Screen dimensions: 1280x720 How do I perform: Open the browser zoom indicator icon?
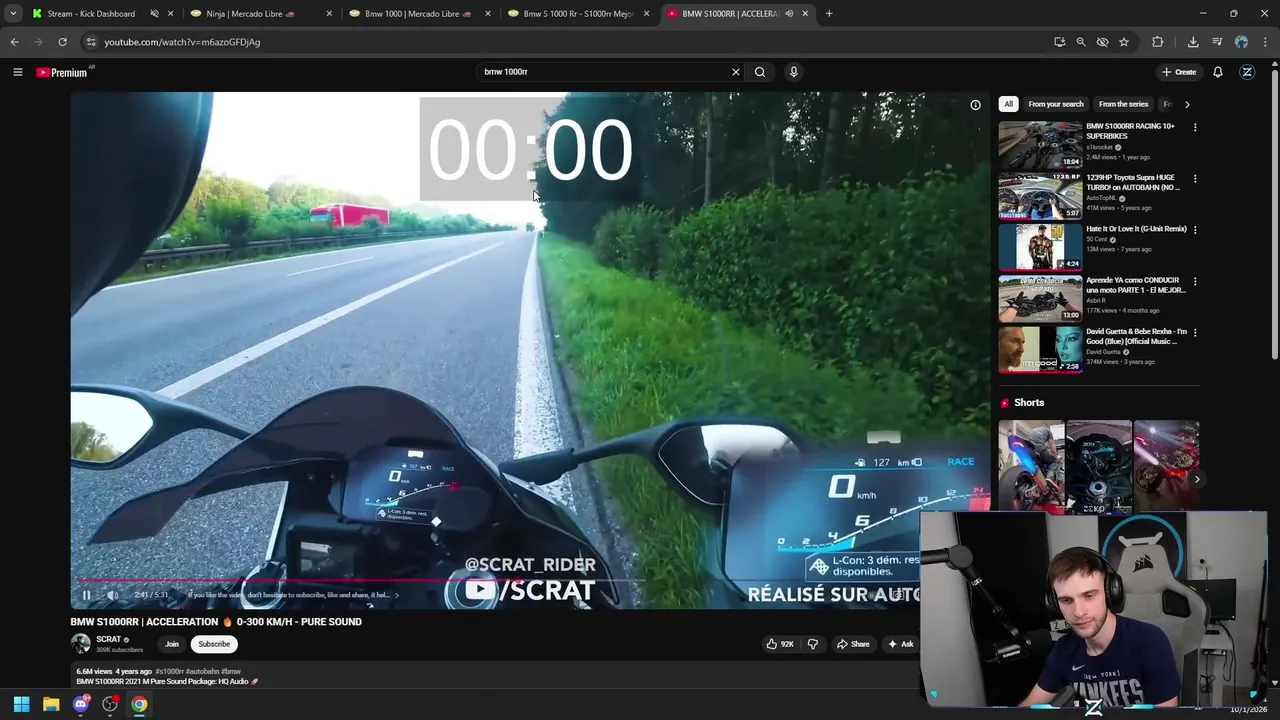coord(1081,42)
